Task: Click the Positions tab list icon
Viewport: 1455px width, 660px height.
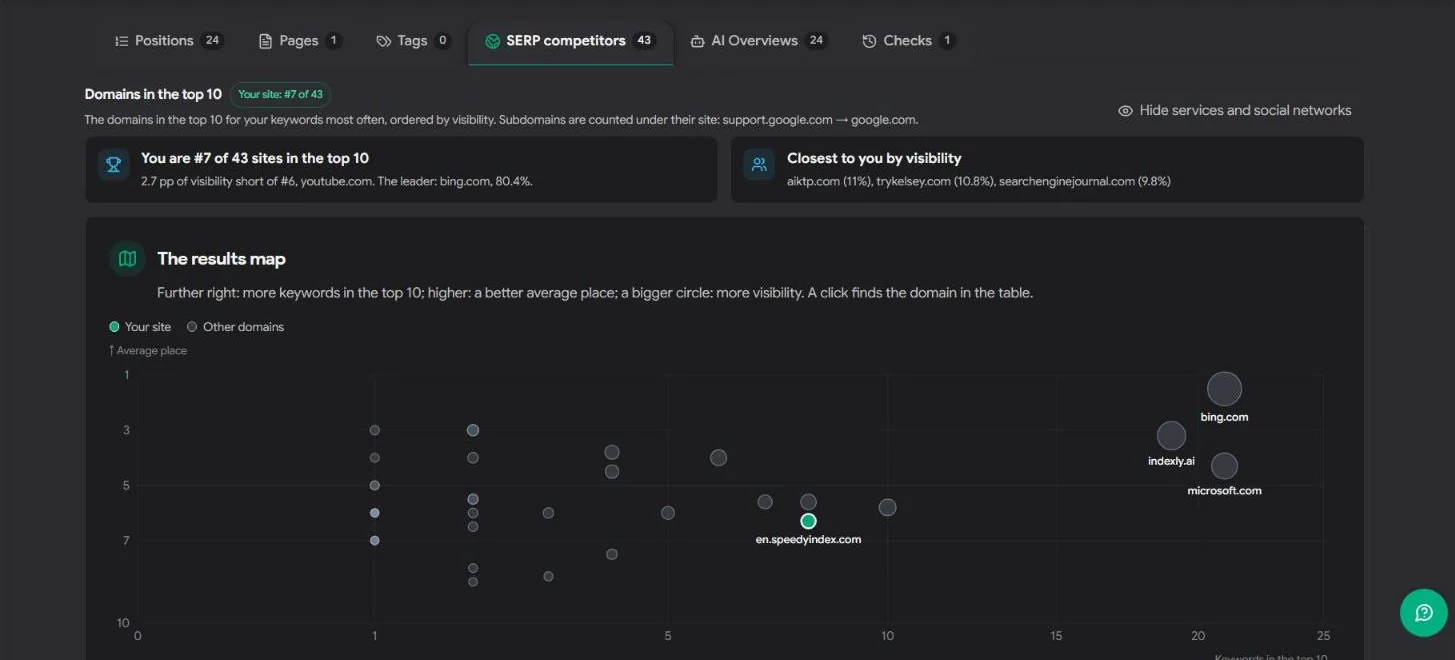Action: coord(122,41)
